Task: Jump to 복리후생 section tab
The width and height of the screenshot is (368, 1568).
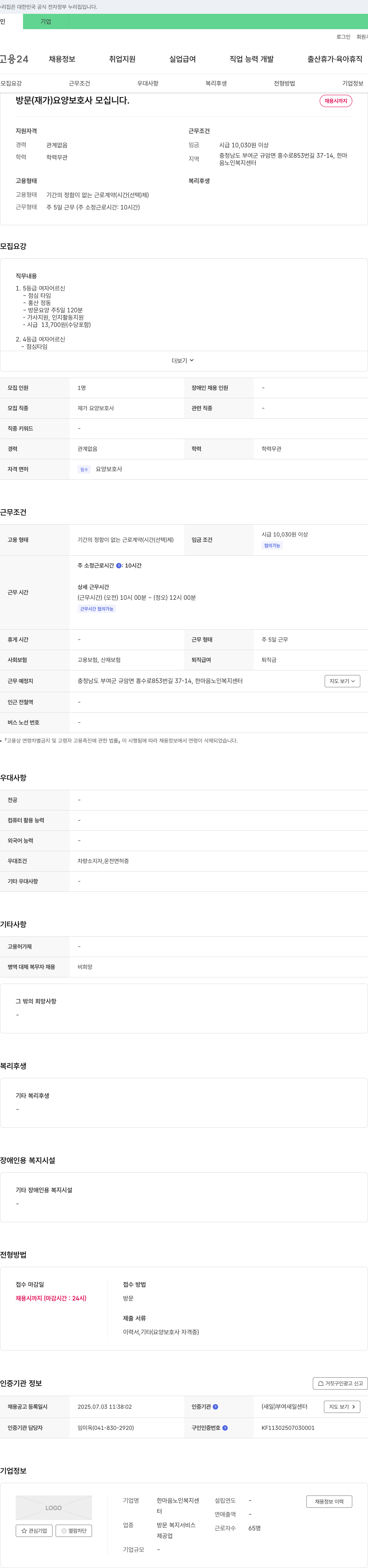Action: tap(216, 83)
